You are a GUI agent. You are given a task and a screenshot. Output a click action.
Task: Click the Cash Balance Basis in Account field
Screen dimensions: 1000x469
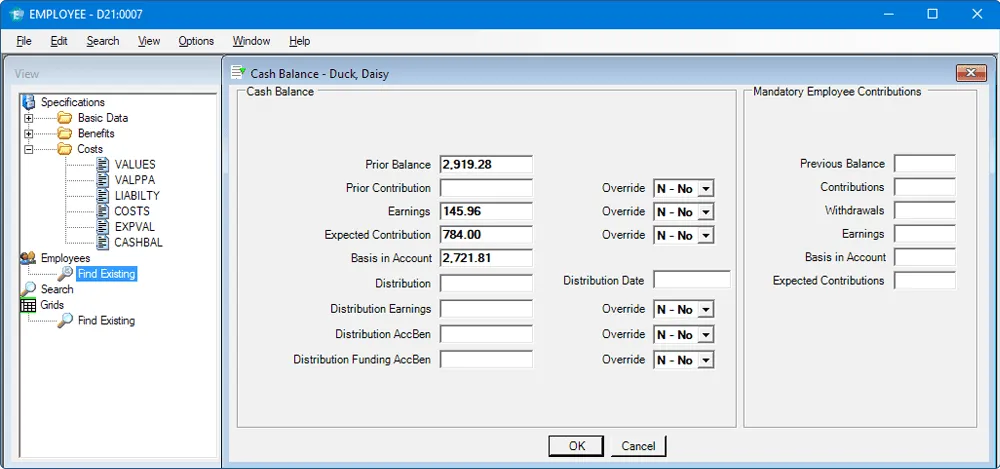(486, 258)
